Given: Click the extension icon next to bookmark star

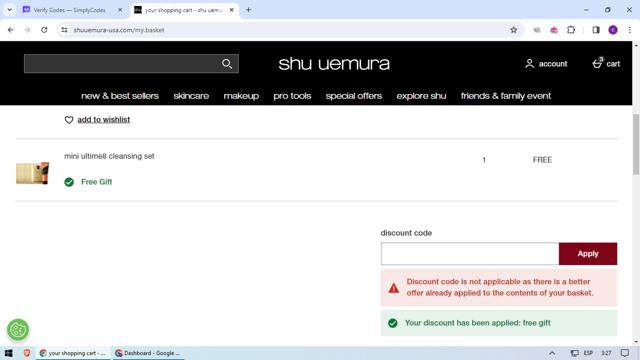Looking at the screenshot, I should (537, 30).
